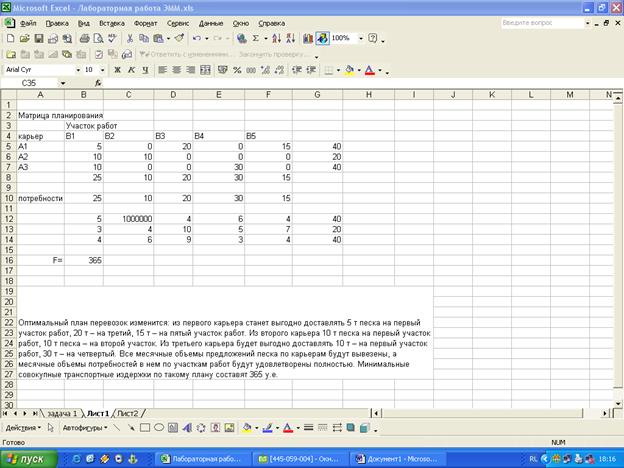The height and width of the screenshot is (468, 624).
Task: Align text left
Action: [162, 70]
